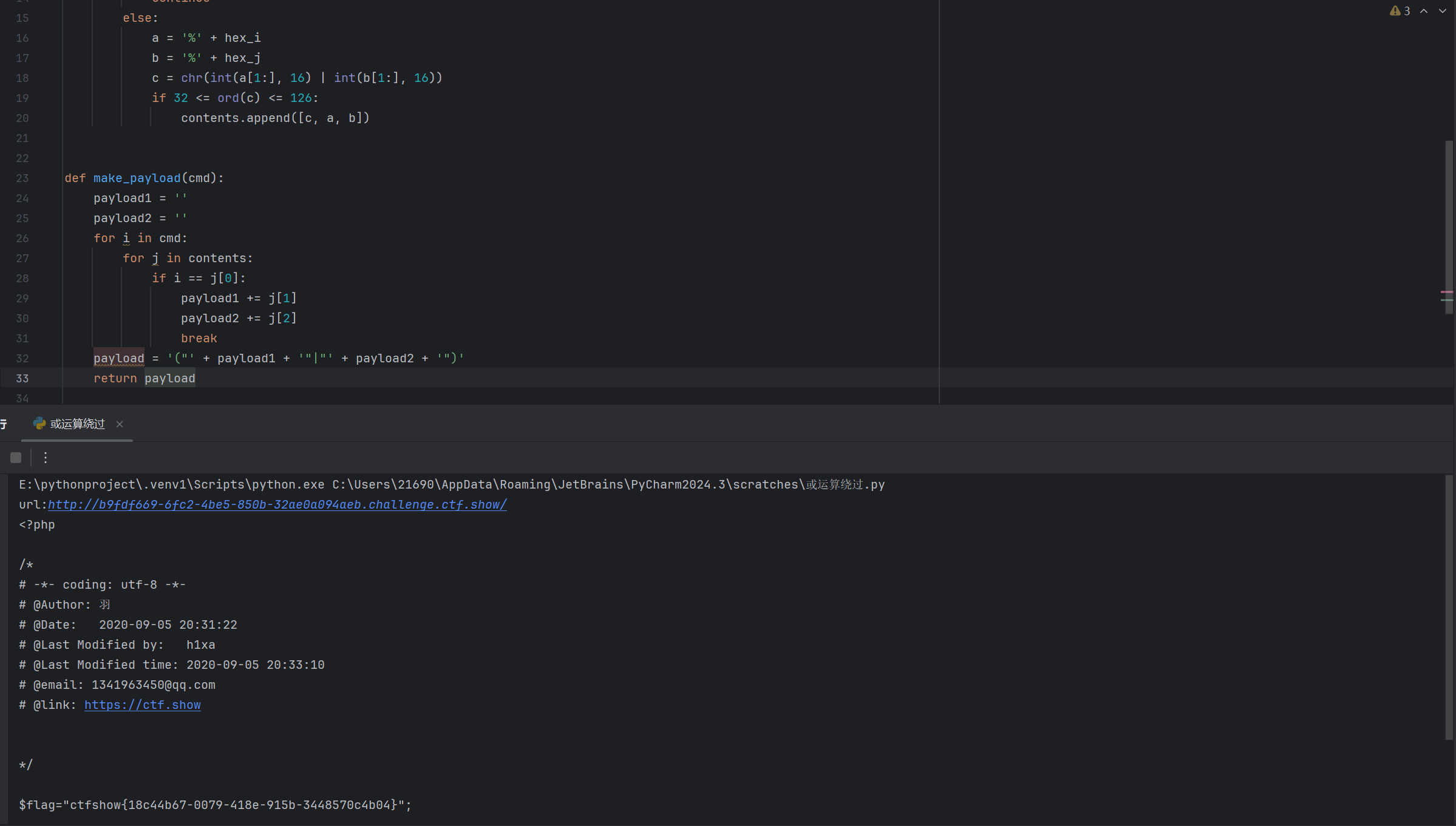Toggle breakpoint at line number 33
Screen dimensions: 1456x826
coord(22,379)
